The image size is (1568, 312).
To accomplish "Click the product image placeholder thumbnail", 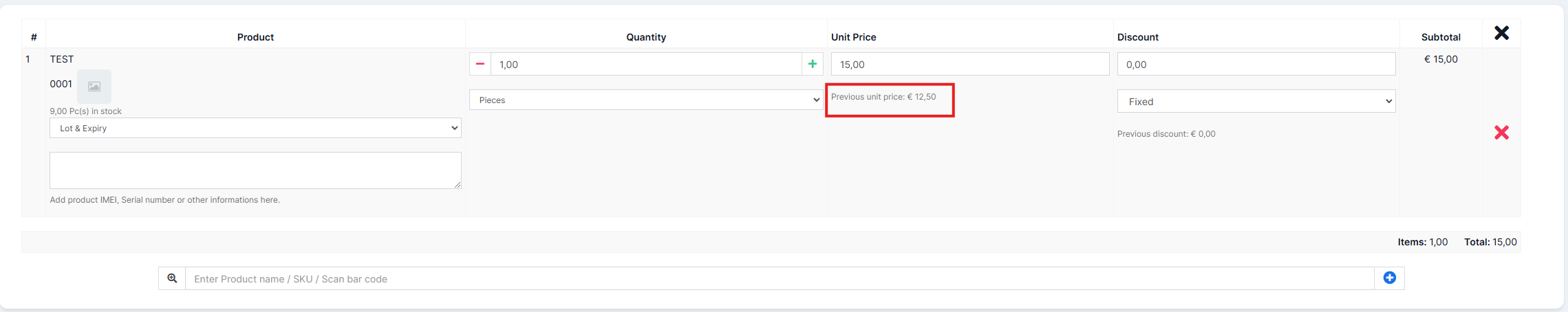I will tap(94, 87).
